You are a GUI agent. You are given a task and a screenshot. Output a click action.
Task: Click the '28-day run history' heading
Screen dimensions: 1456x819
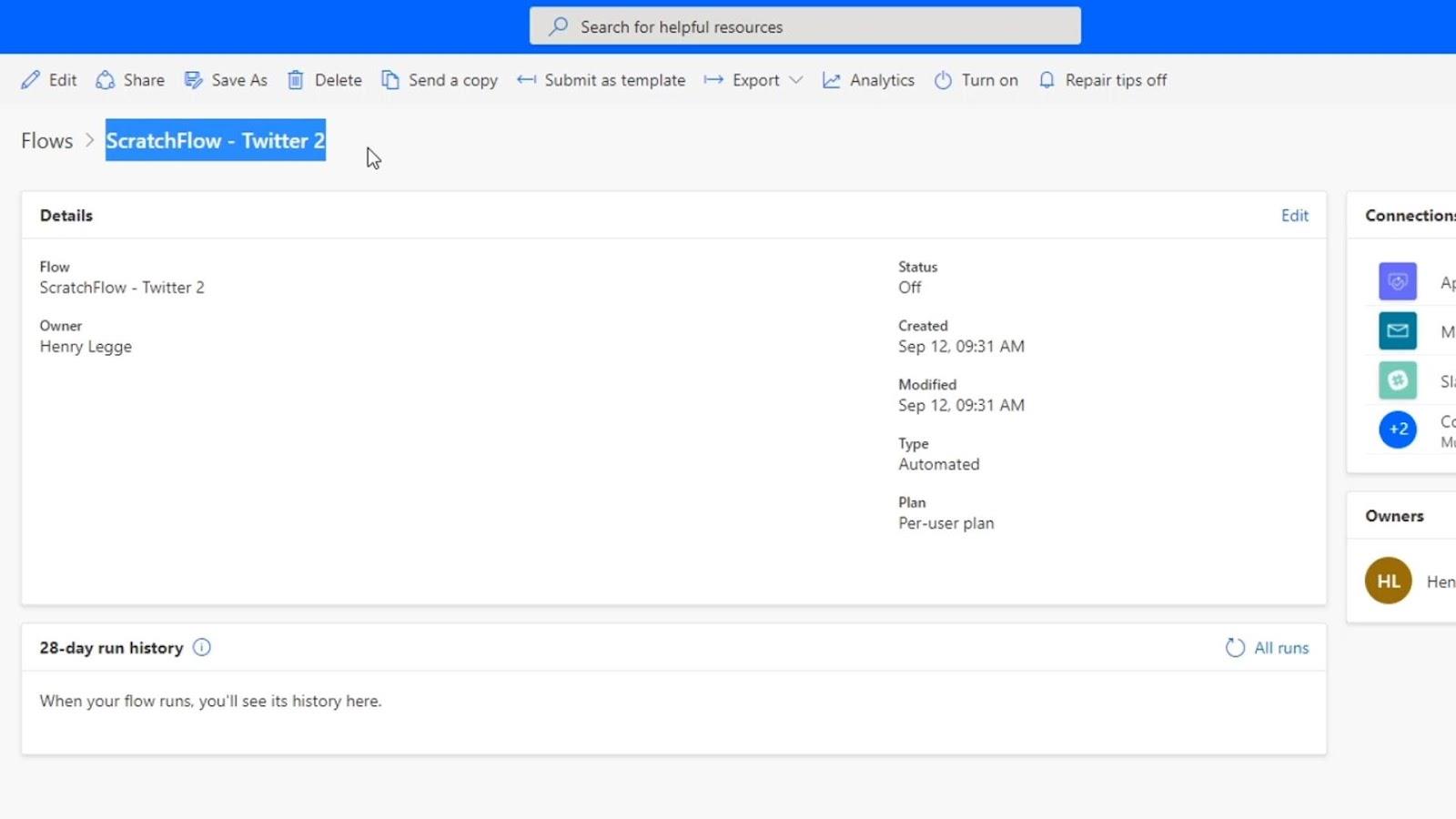(111, 648)
